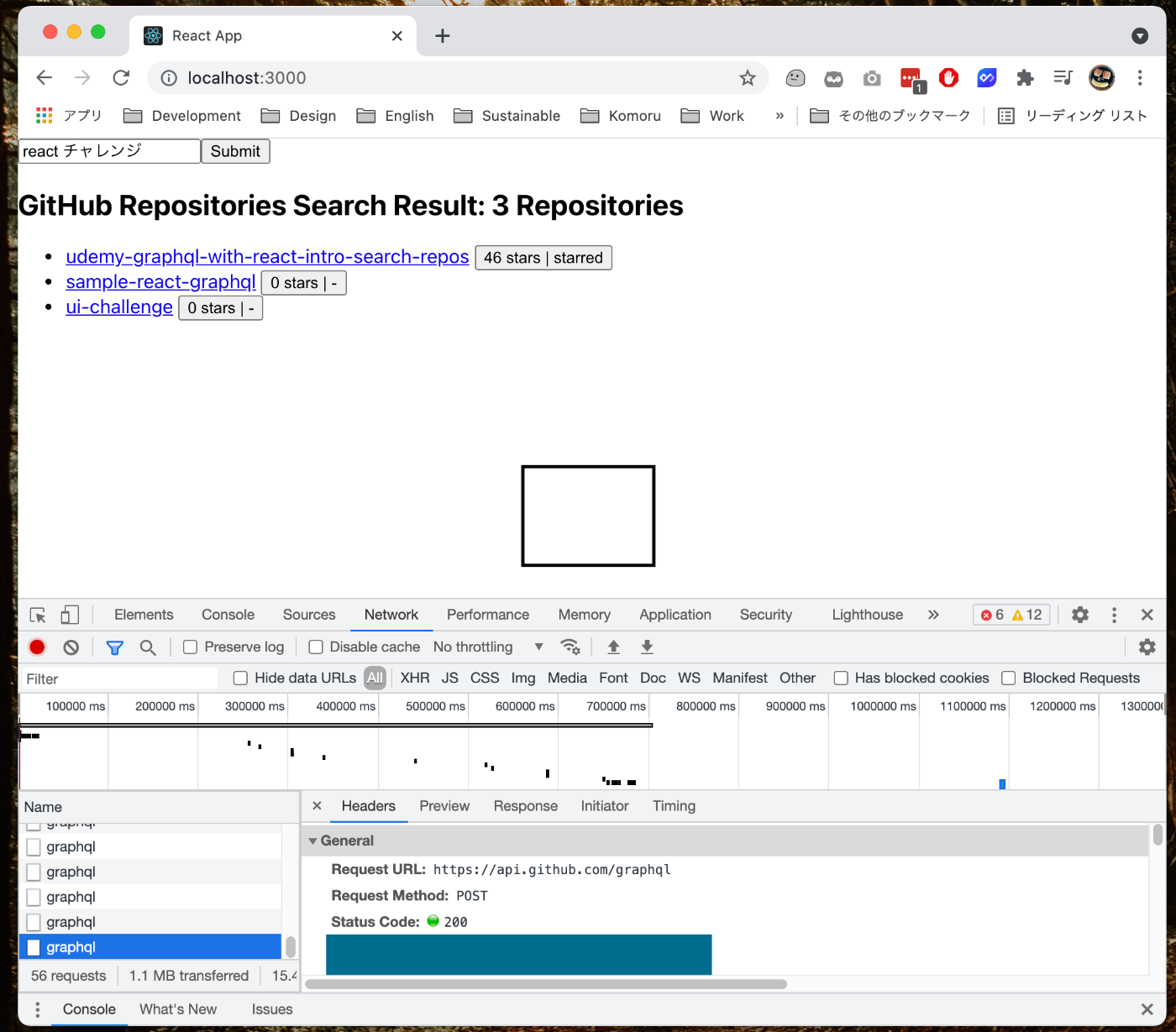Export HAR file with download arrow
This screenshot has width=1176, height=1032.
(x=647, y=647)
